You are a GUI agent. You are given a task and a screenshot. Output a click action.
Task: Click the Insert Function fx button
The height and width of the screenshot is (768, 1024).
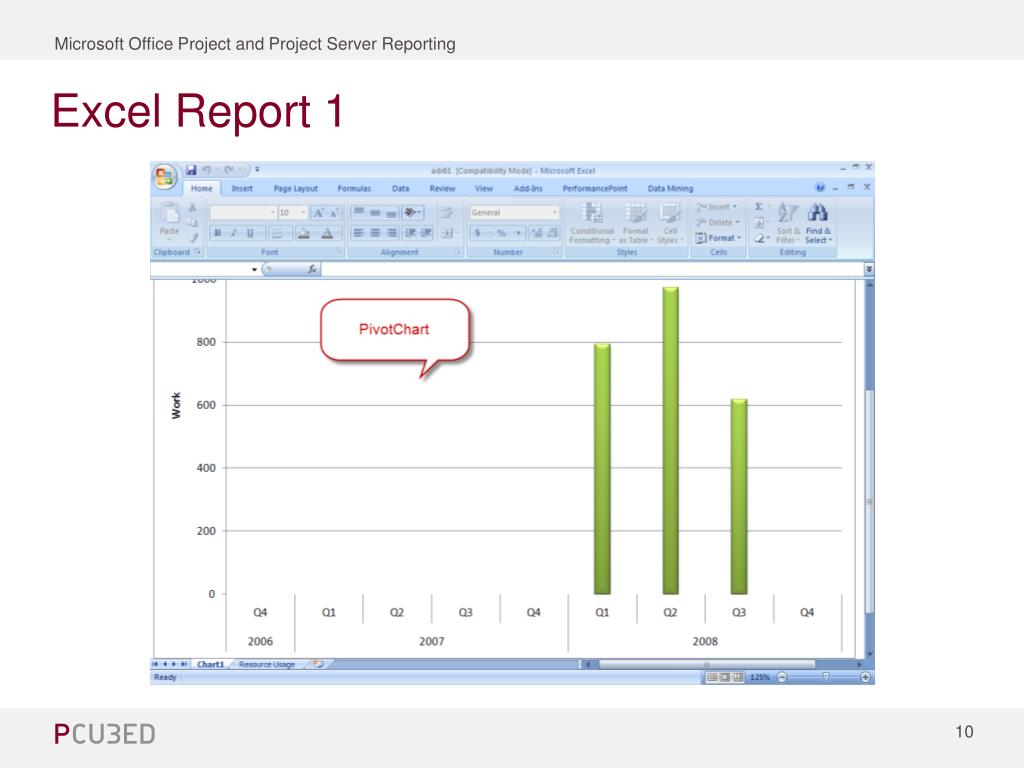(312, 269)
